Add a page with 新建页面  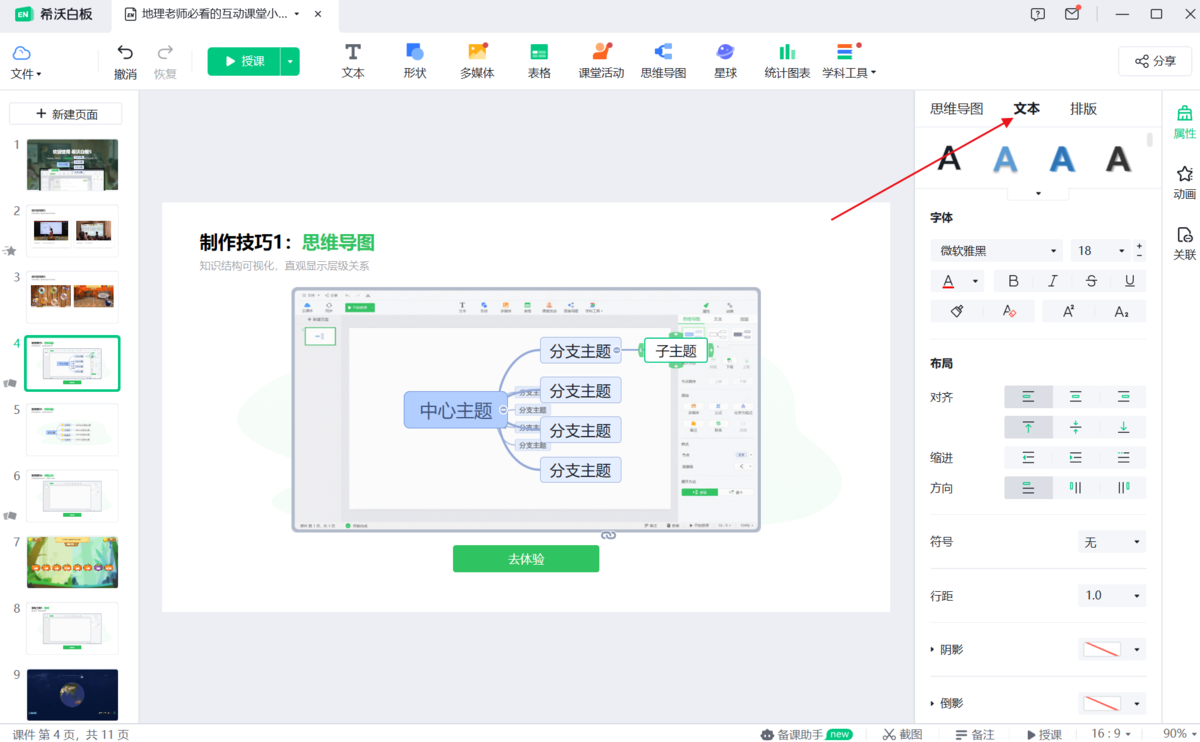(66, 114)
